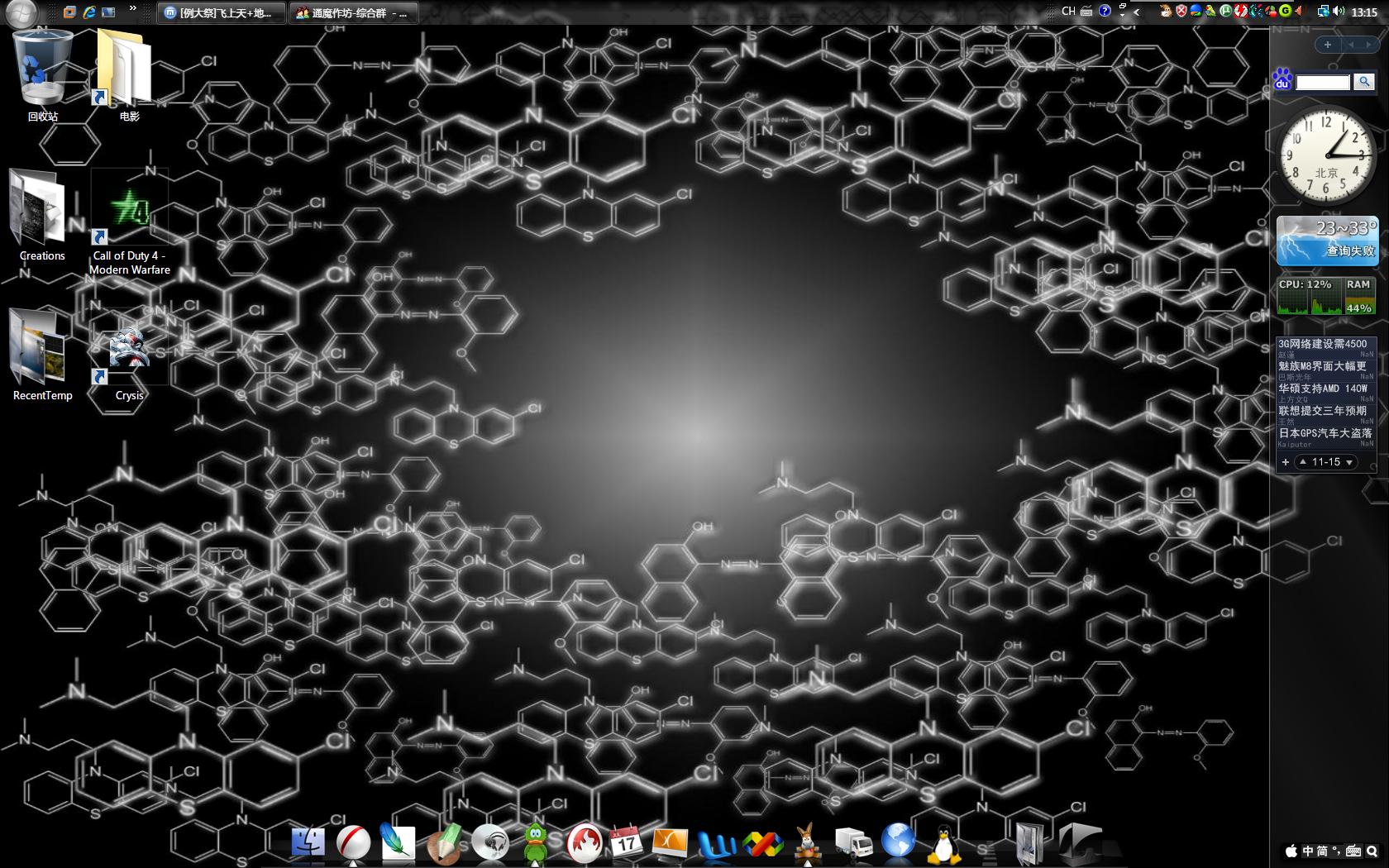Click the keyboard icon in language bar
Screen dimensions: 1389x868
[x=1086, y=12]
